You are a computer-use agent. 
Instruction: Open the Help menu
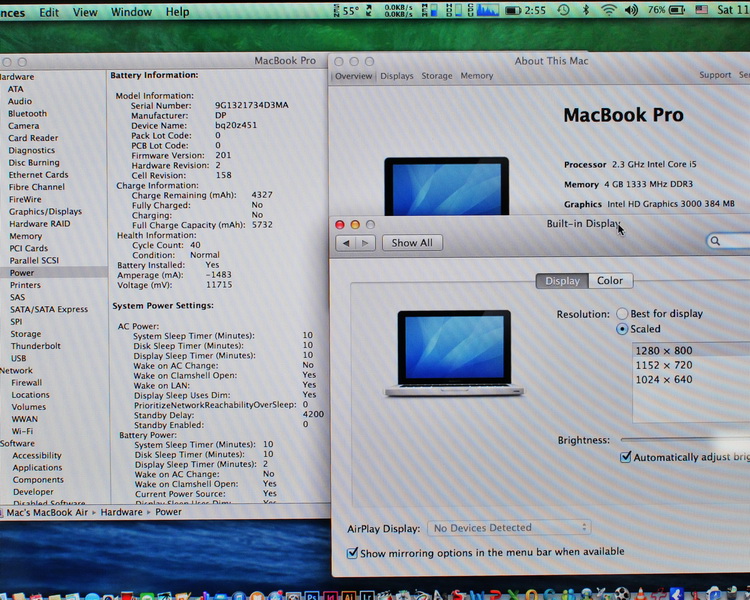[177, 11]
